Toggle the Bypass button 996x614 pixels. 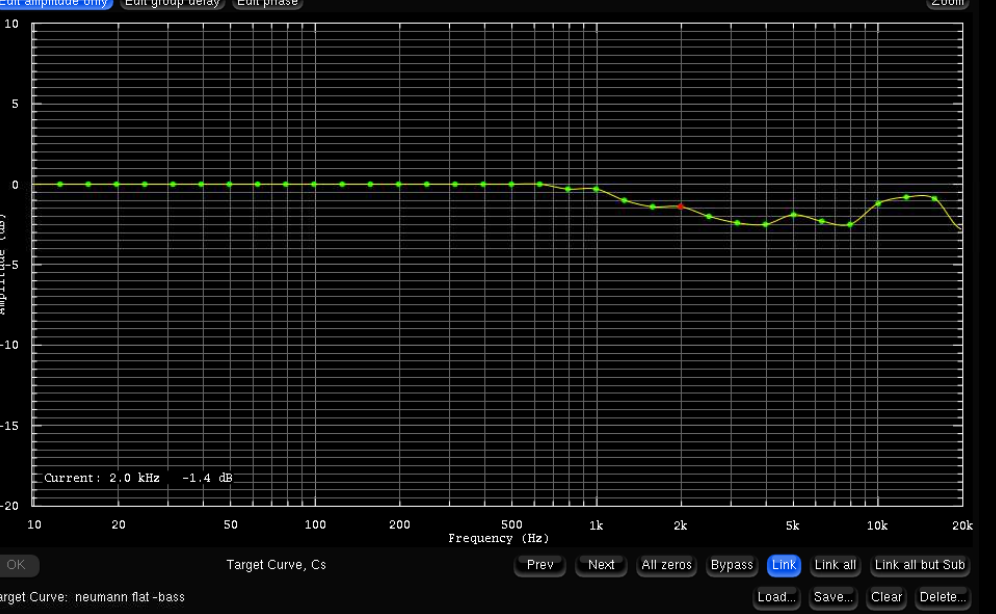tap(732, 565)
